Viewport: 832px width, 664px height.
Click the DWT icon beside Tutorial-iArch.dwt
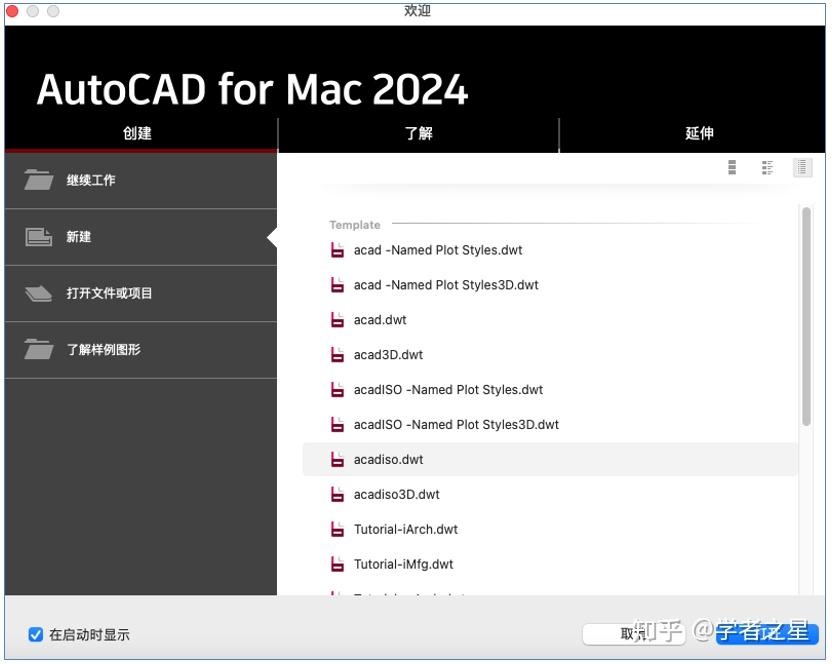337,529
